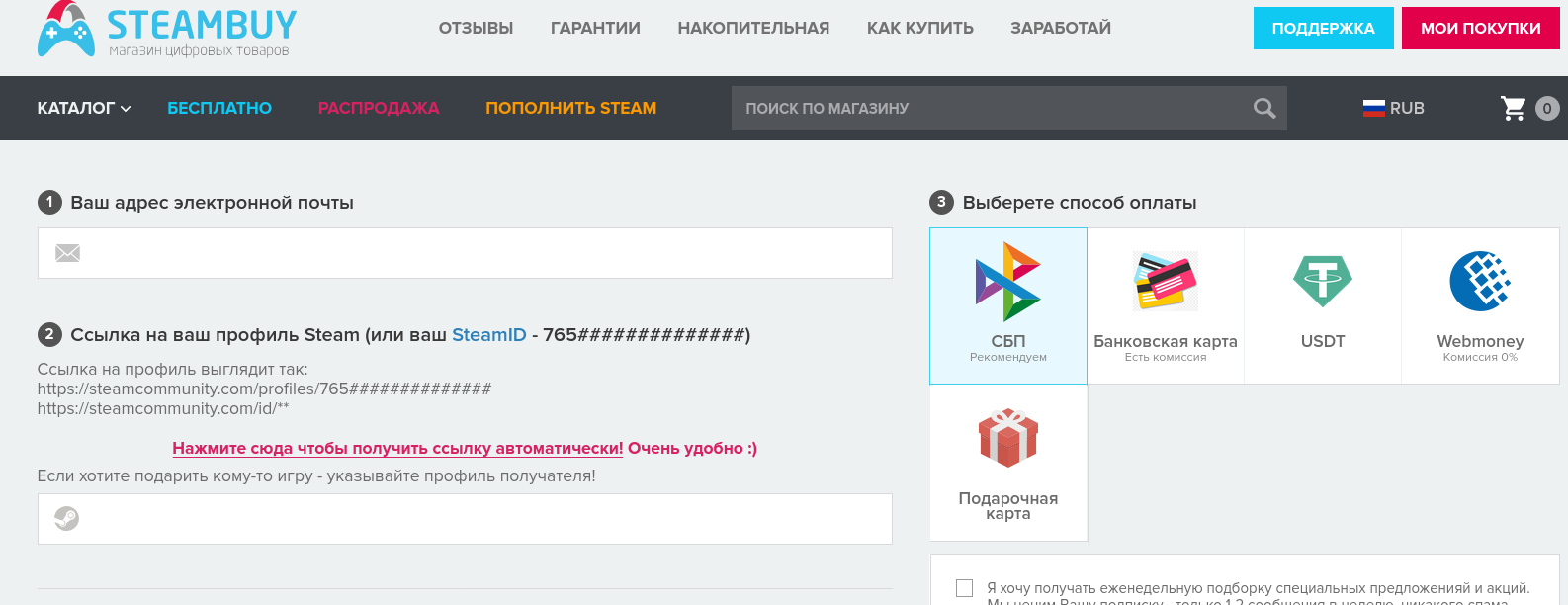This screenshot has width=1568, height=605.
Task: Focus the email address input field
Action: pyautogui.click(x=465, y=253)
